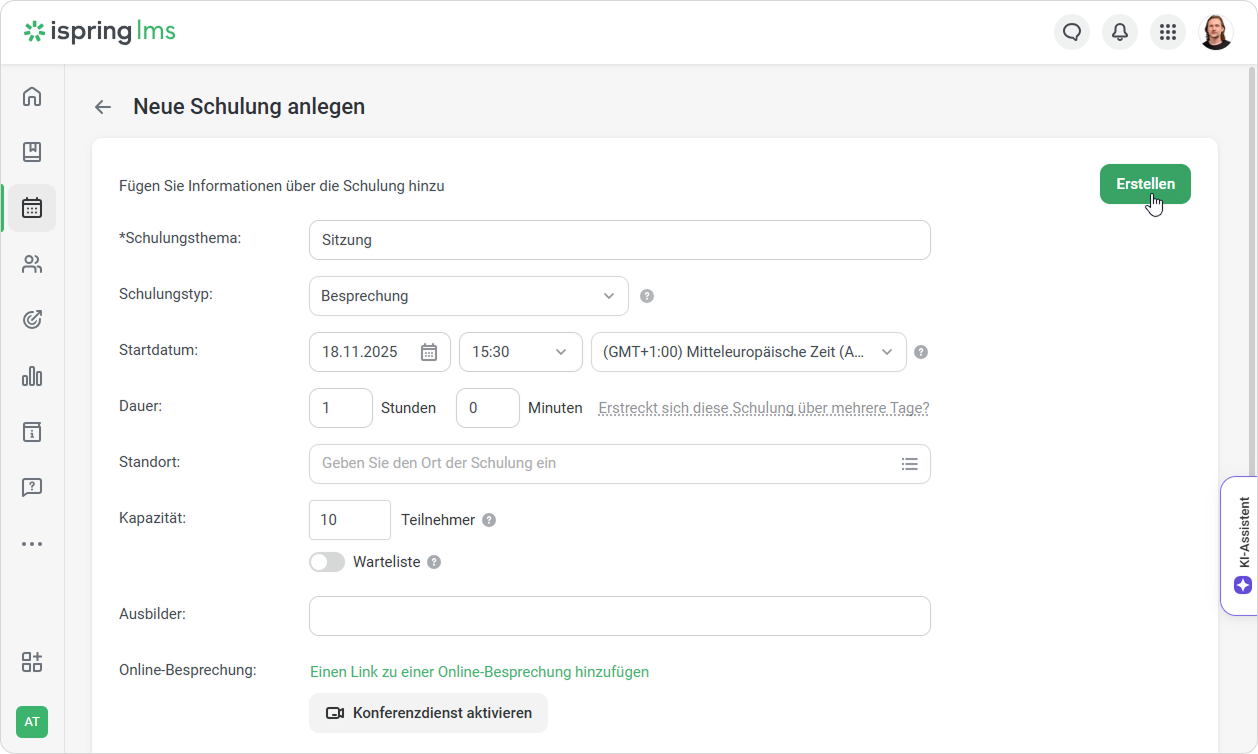
Task: Expand the Schulungstyp Besprechung dropdown
Action: click(469, 296)
